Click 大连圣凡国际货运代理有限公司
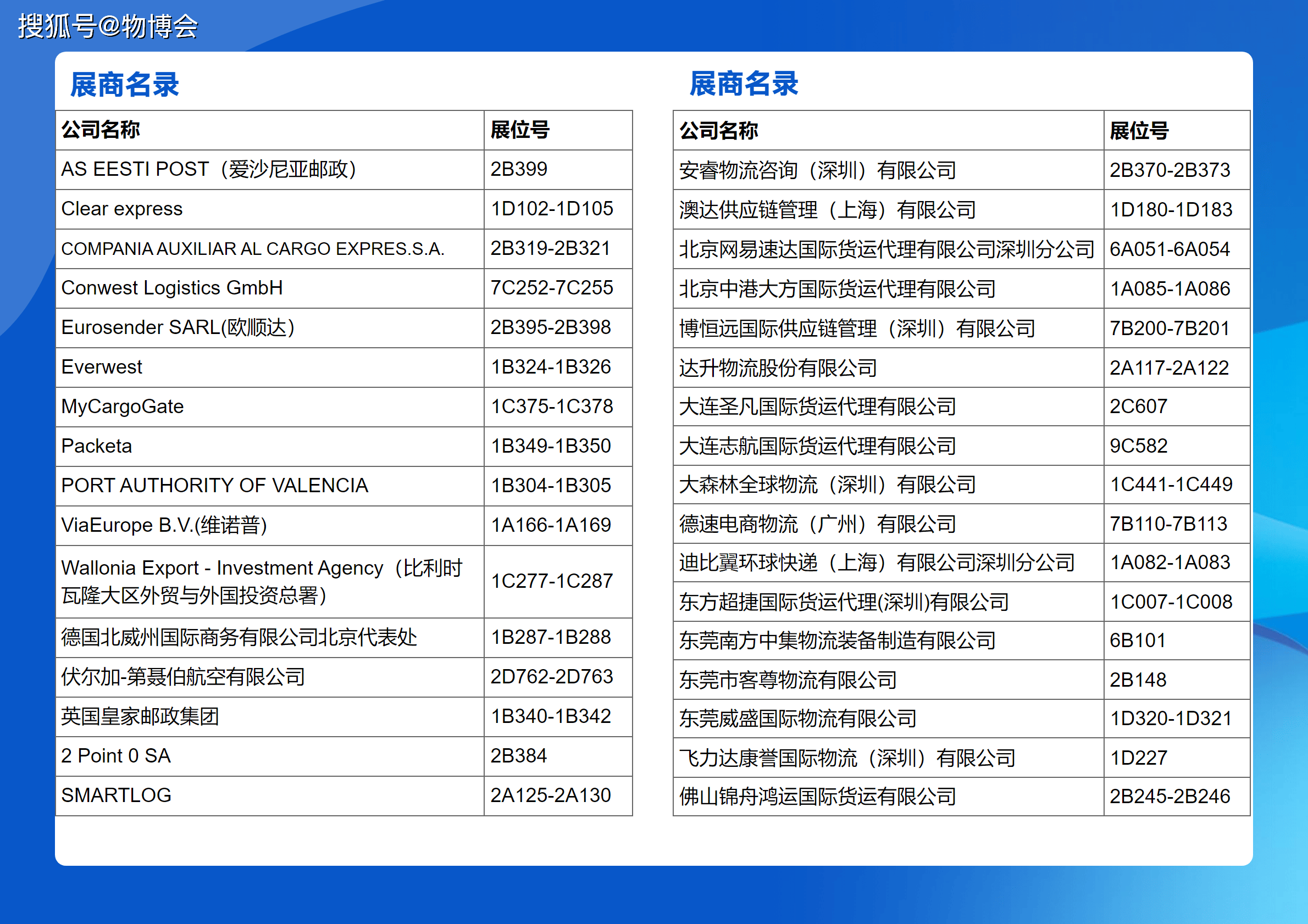The width and height of the screenshot is (1308, 924). (818, 407)
